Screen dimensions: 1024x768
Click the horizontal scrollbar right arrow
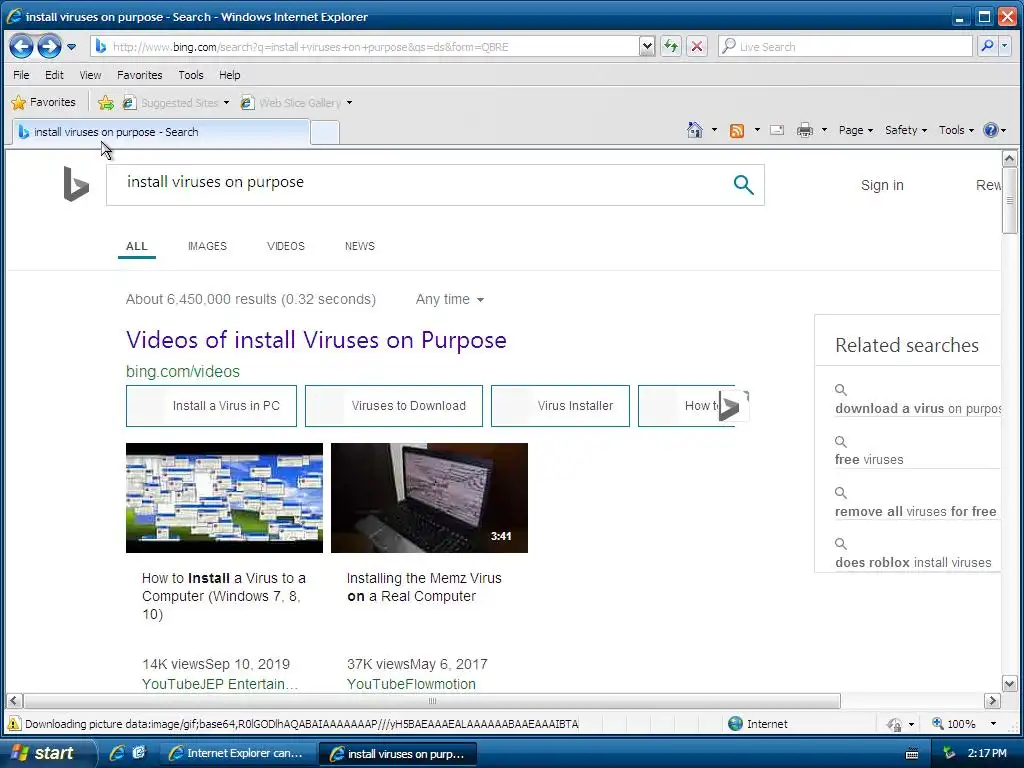(992, 701)
